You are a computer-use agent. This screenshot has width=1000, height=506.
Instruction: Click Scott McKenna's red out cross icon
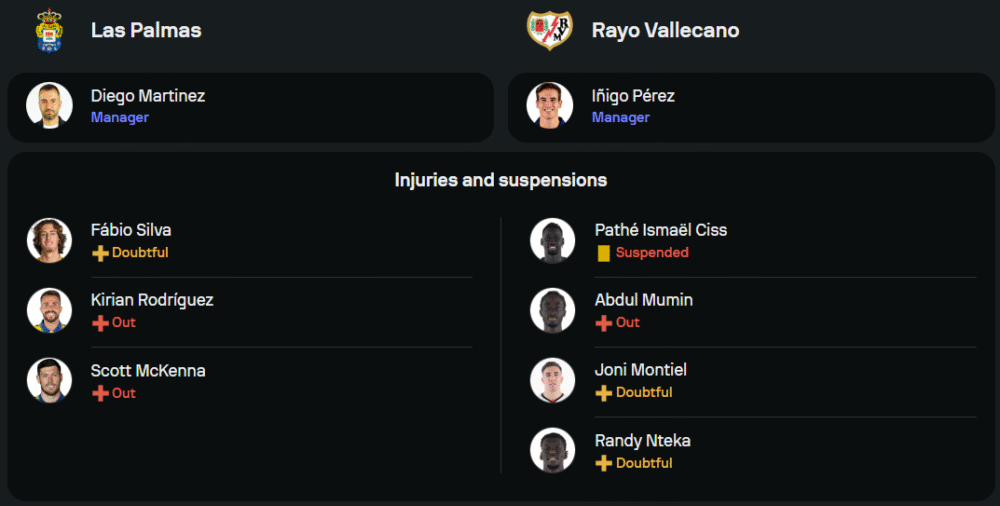100,393
